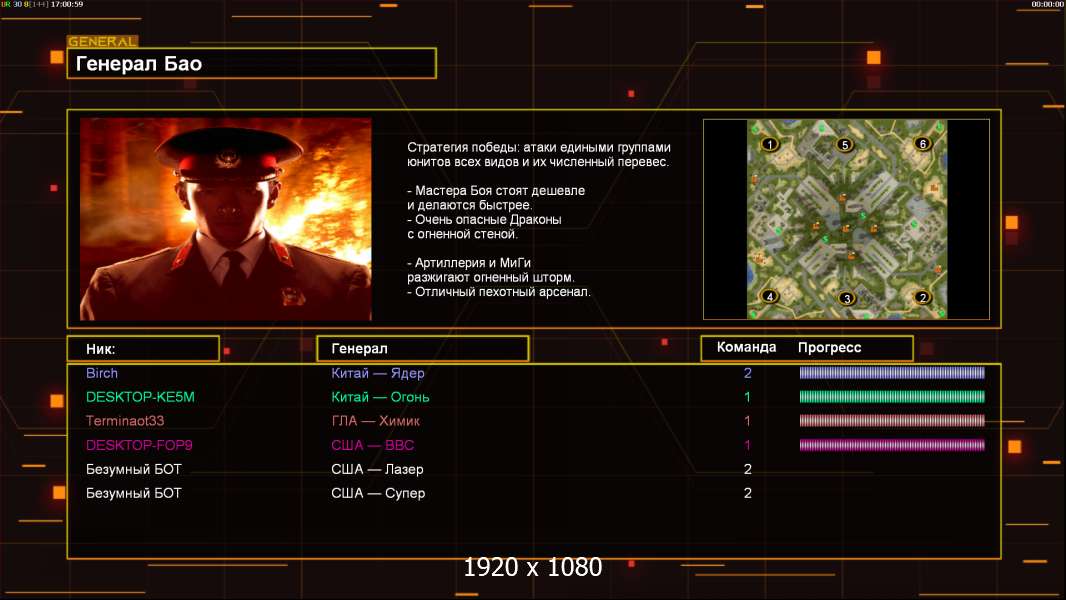Click the GENERAL label tag
This screenshot has width=1066, height=600.
[x=103, y=41]
